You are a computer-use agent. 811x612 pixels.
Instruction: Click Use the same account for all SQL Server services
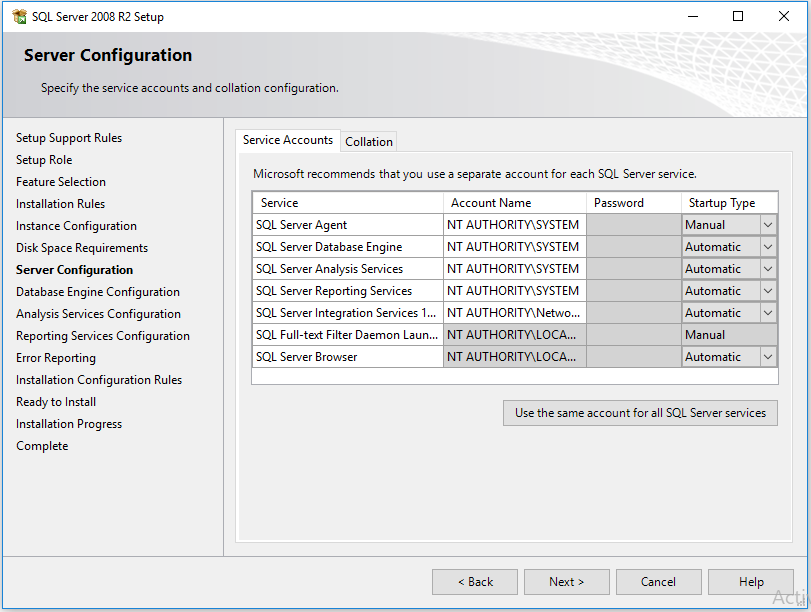pos(640,413)
